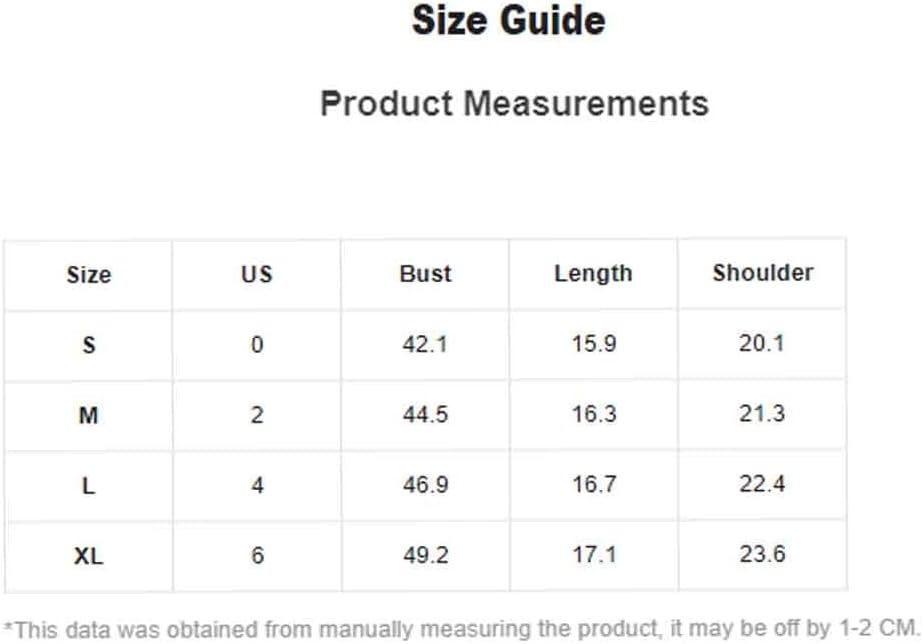
Task: Click the 49.2 bust value cell
Action: pyautogui.click(x=426, y=555)
